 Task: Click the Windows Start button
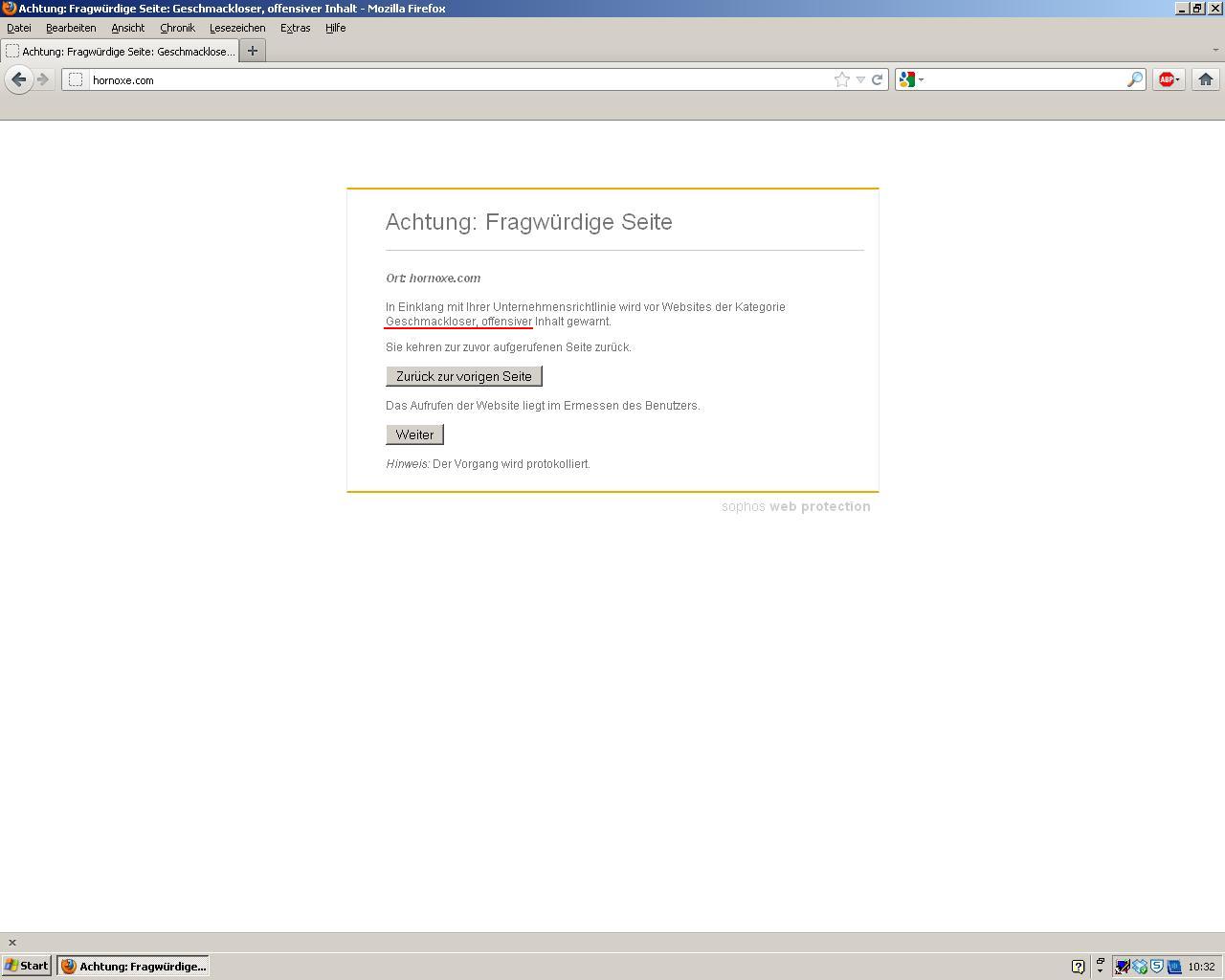pyautogui.click(x=27, y=966)
